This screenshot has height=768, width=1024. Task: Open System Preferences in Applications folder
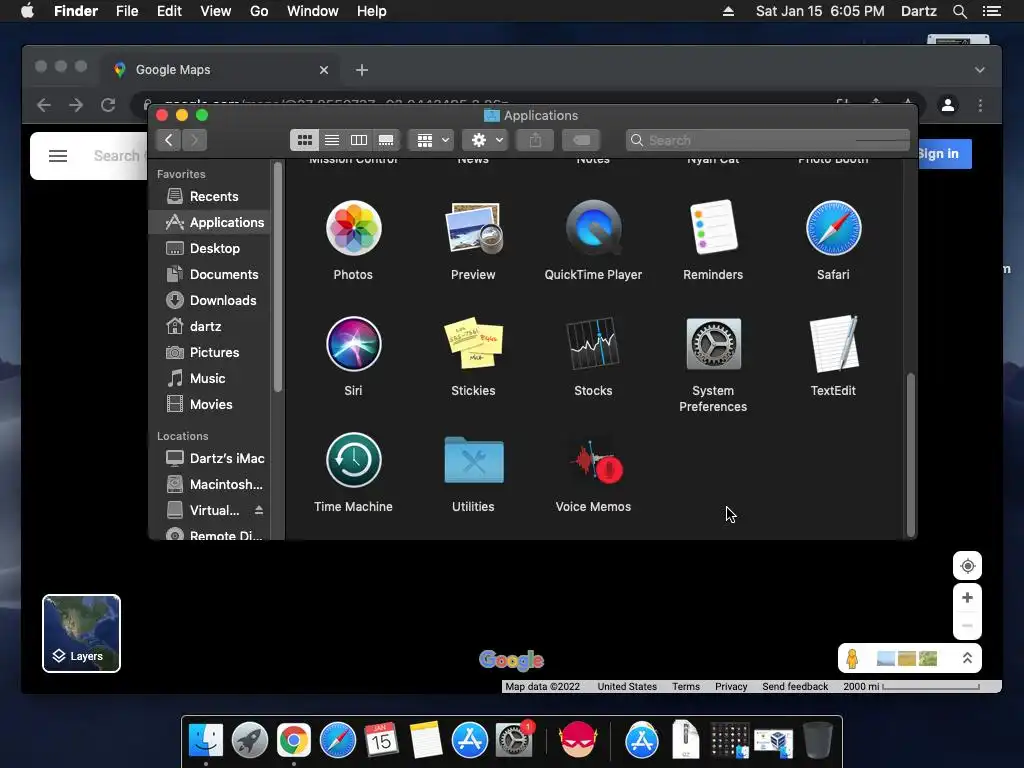(713, 344)
